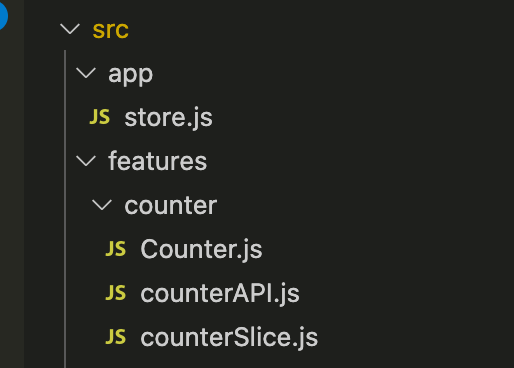This screenshot has width=514, height=368.
Task: Click the JS icon beside counterSlice.js
Action: (x=115, y=337)
